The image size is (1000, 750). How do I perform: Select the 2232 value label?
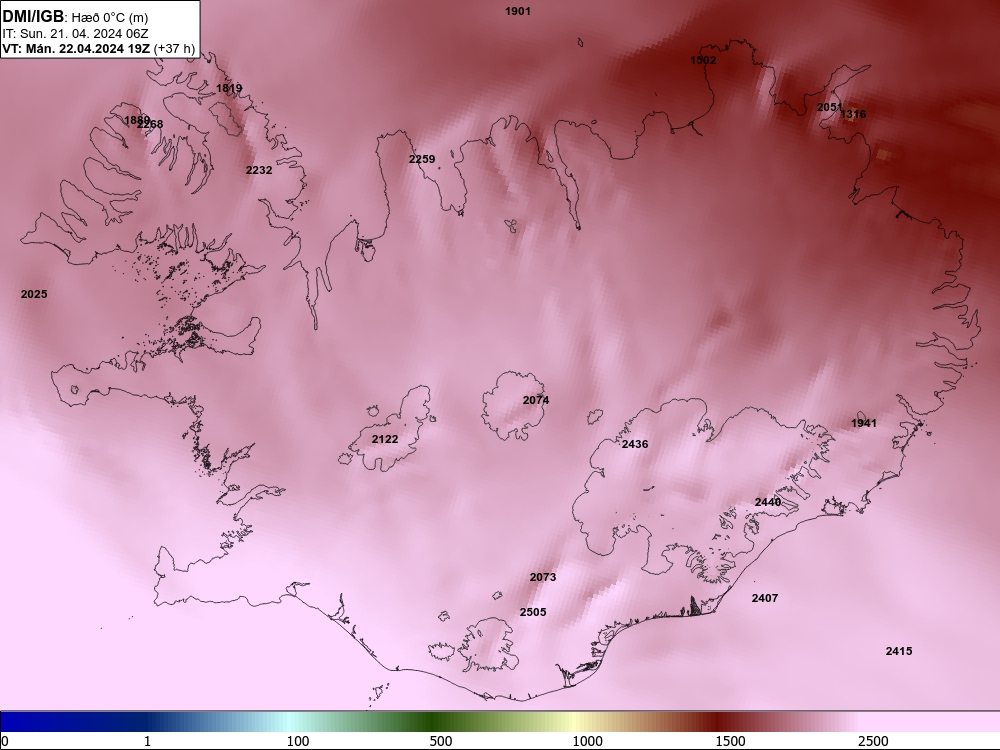point(259,170)
